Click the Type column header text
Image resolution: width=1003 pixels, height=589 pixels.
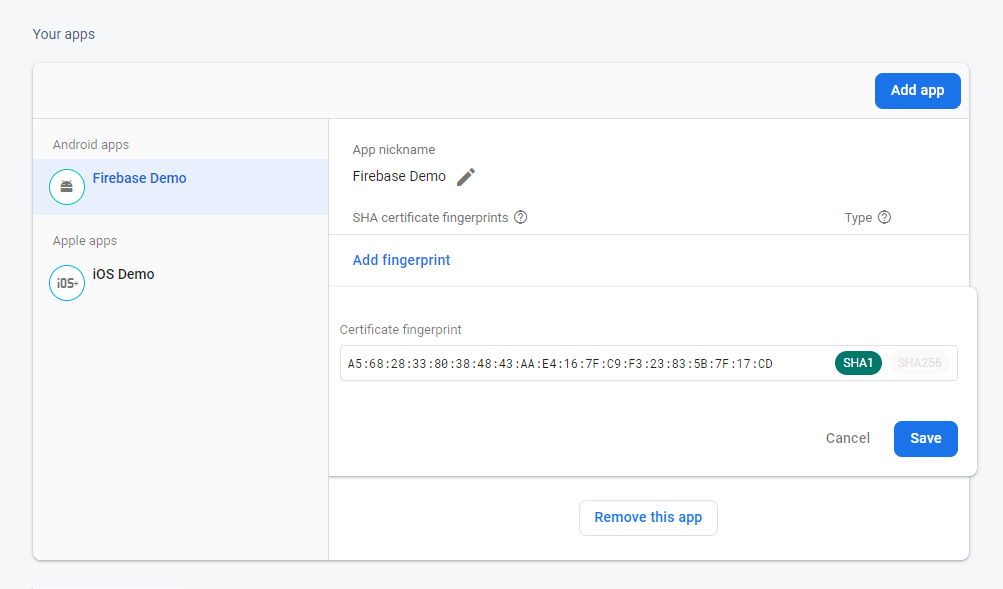[x=858, y=217]
